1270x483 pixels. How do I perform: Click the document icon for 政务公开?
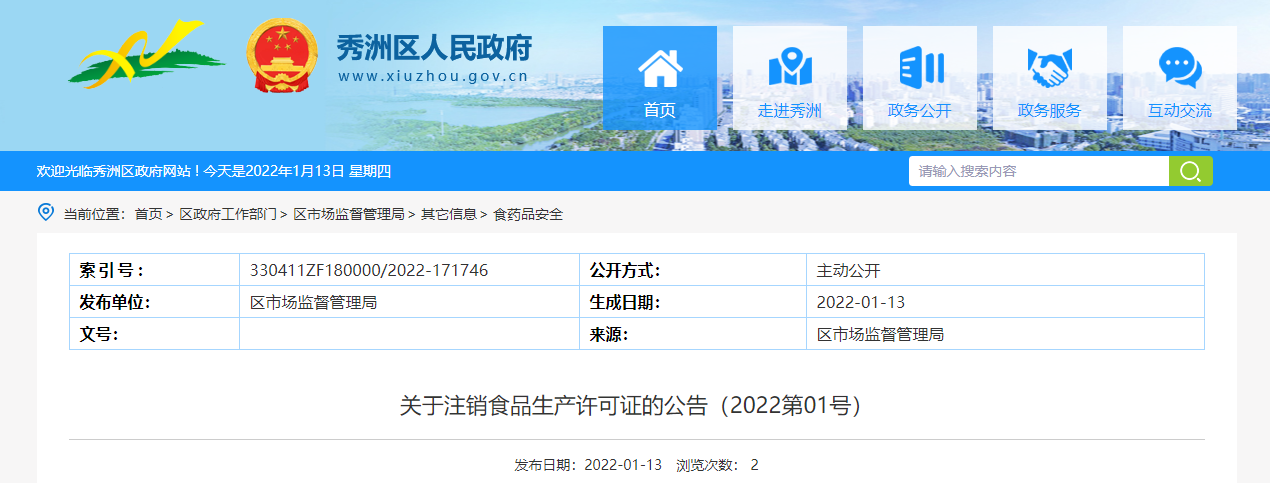point(920,67)
